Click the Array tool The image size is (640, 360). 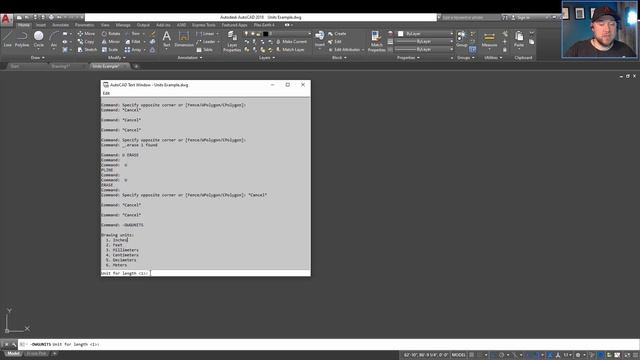pyautogui.click(x=133, y=50)
